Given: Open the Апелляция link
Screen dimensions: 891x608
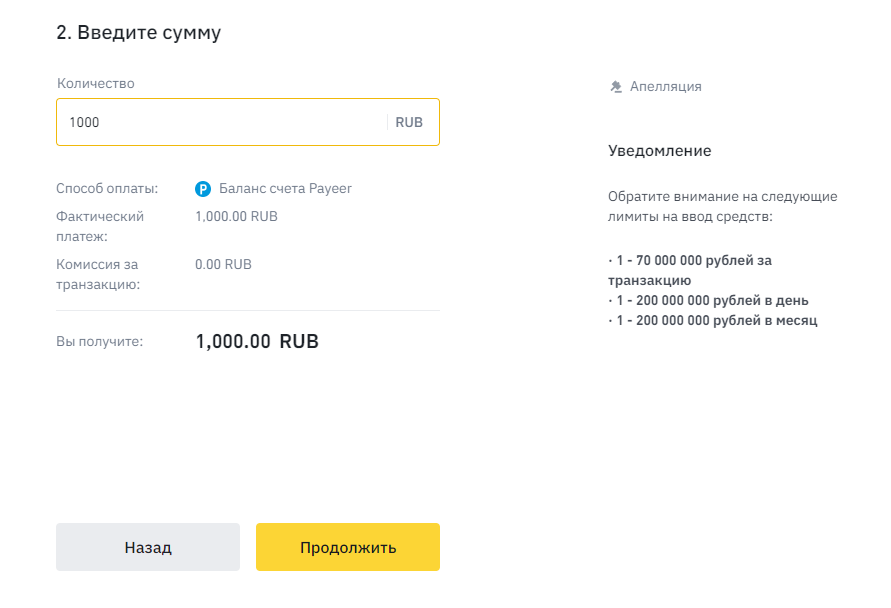Looking at the screenshot, I should click(665, 87).
